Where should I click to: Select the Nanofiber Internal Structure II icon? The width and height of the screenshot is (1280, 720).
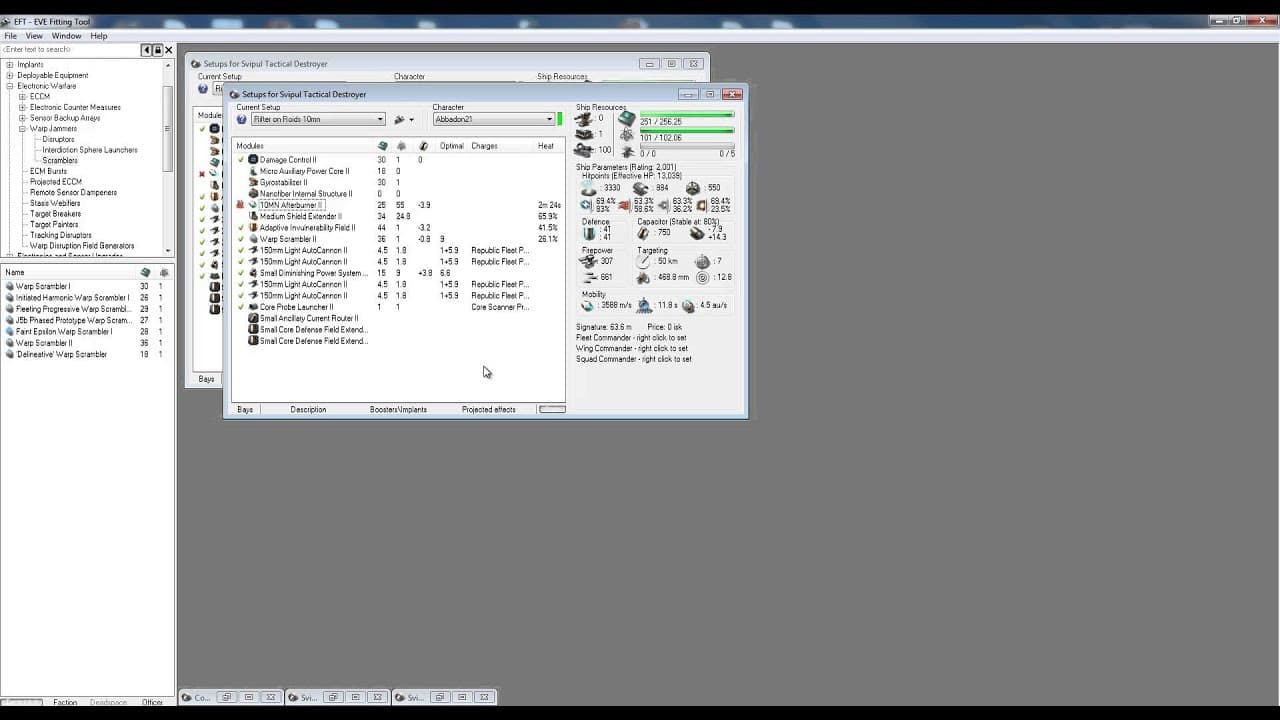[x=253, y=194]
